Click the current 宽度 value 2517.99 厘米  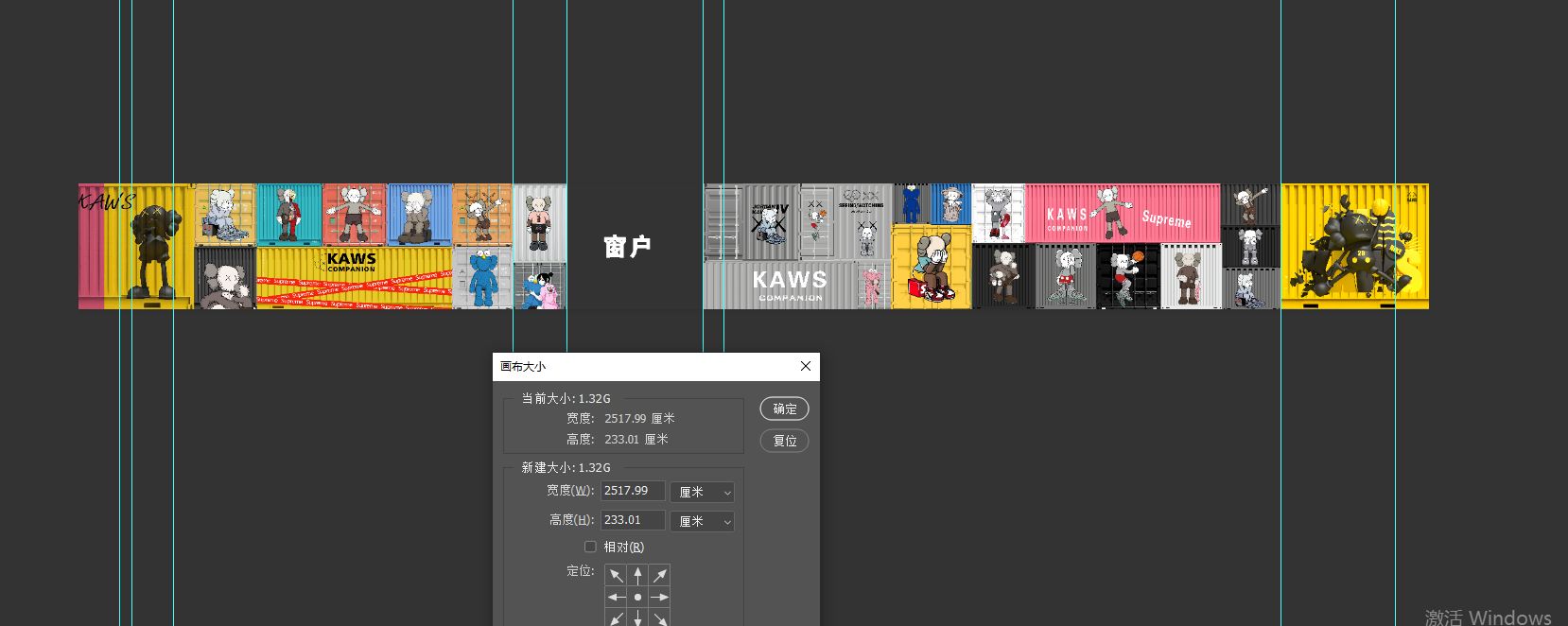click(x=639, y=418)
